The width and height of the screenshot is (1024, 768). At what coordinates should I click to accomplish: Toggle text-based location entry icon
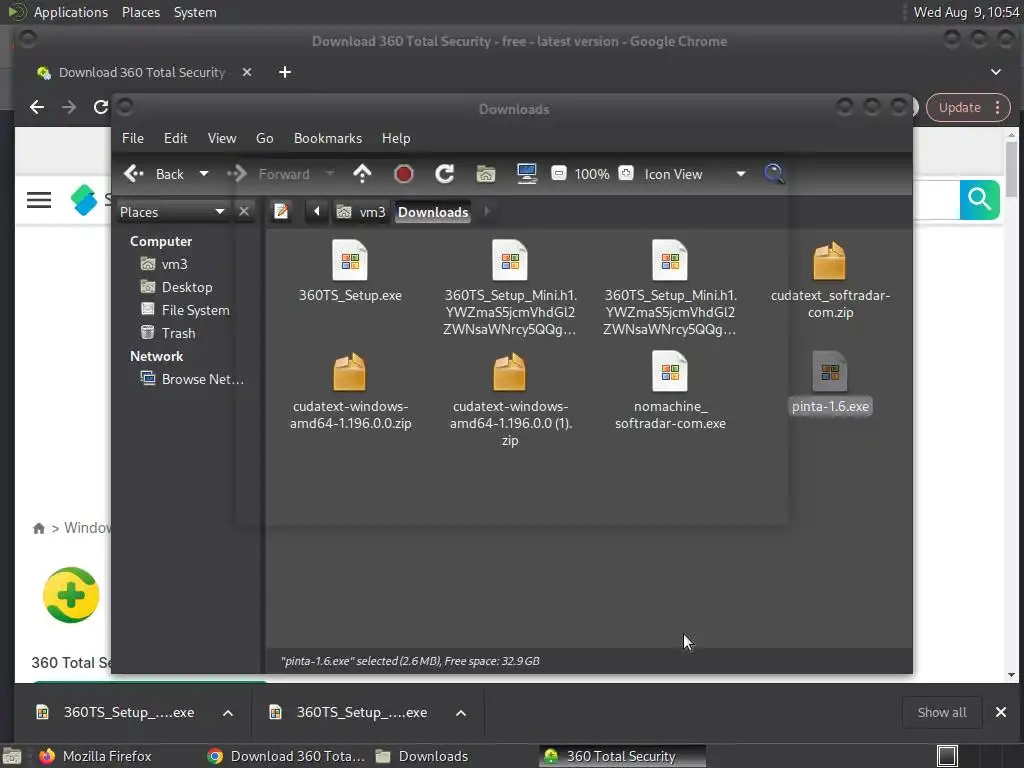[281, 212]
